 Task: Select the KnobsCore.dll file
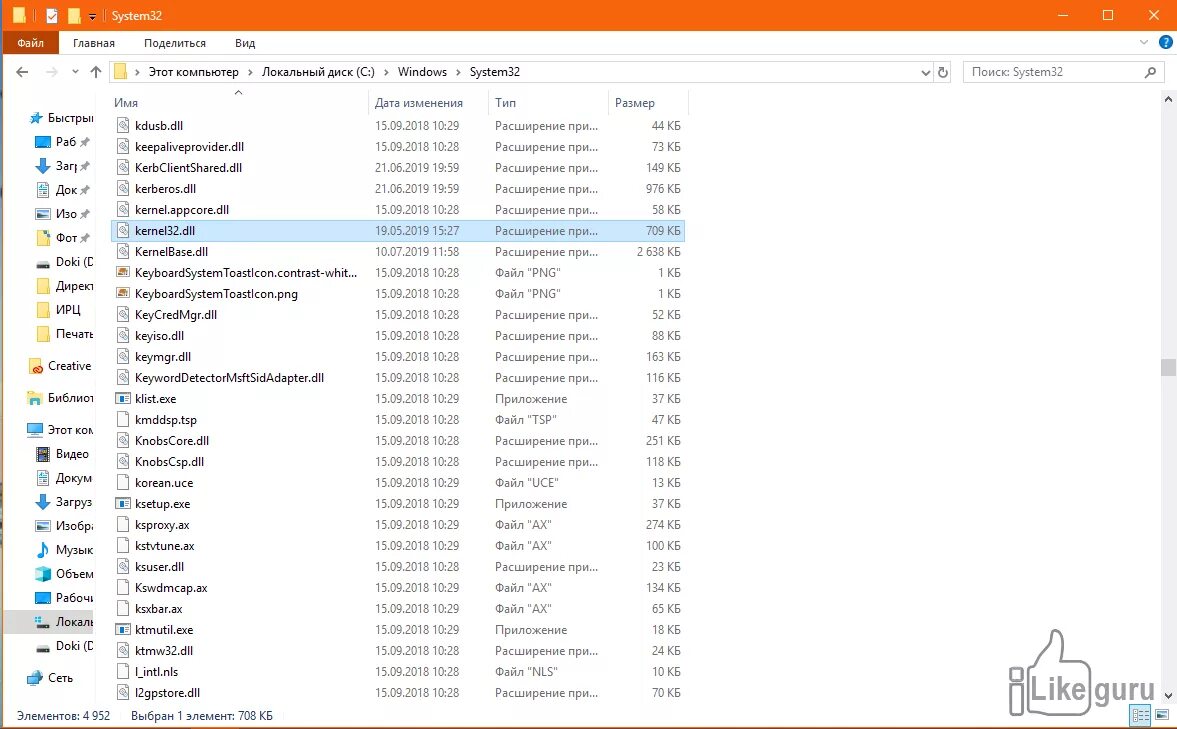[x=398, y=441]
